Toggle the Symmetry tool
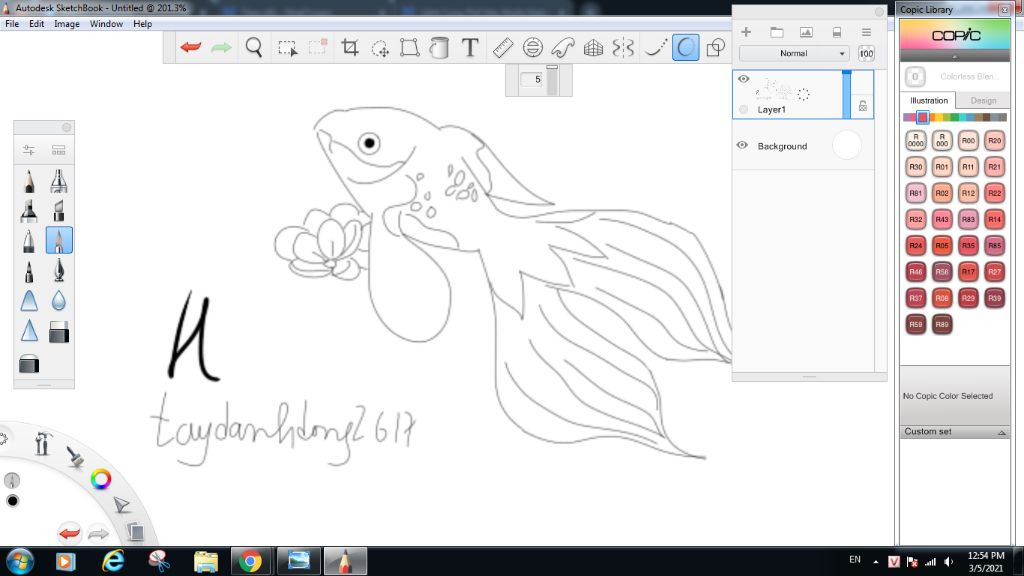Screen dimensions: 1024x576 tap(623, 48)
